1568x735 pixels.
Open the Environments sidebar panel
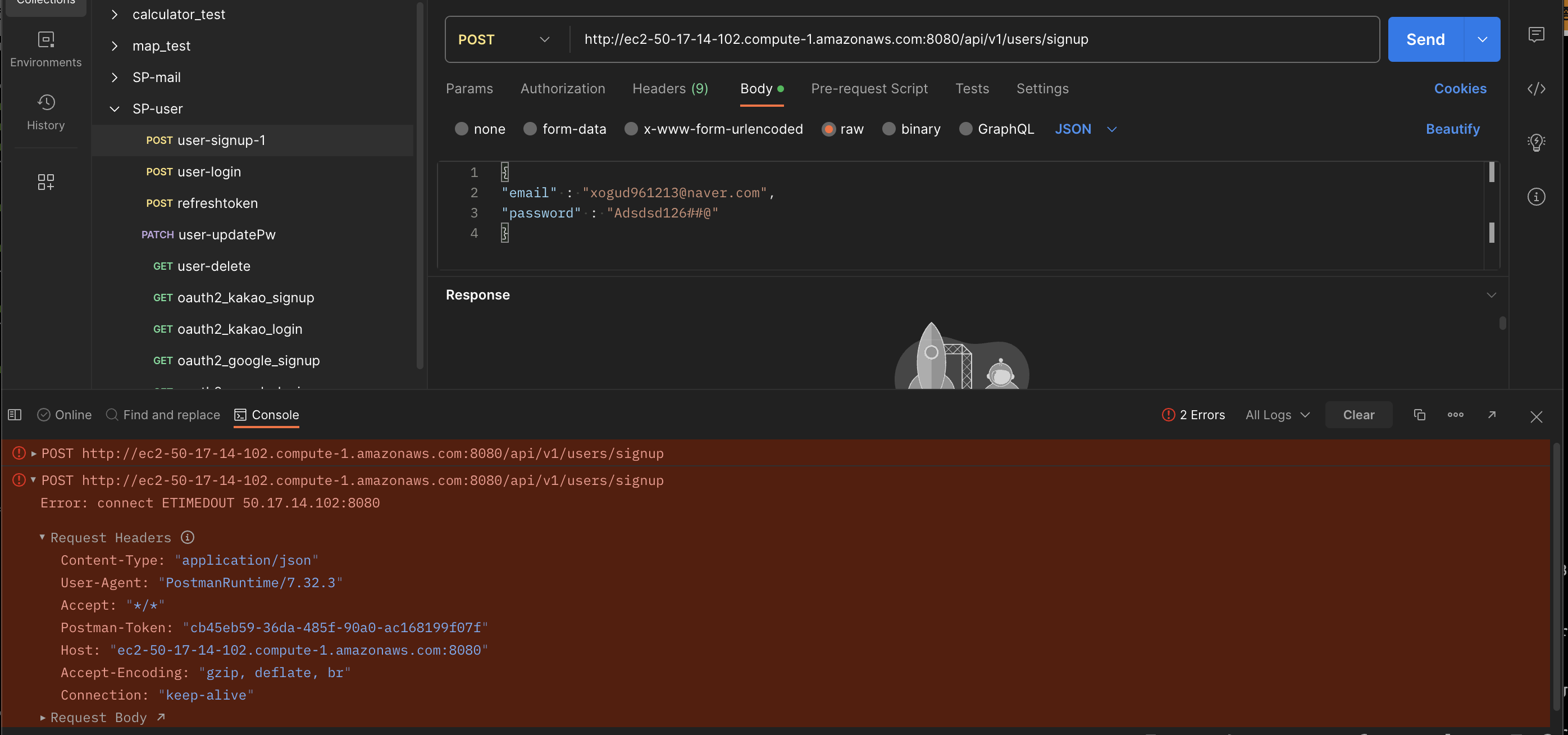click(x=45, y=49)
